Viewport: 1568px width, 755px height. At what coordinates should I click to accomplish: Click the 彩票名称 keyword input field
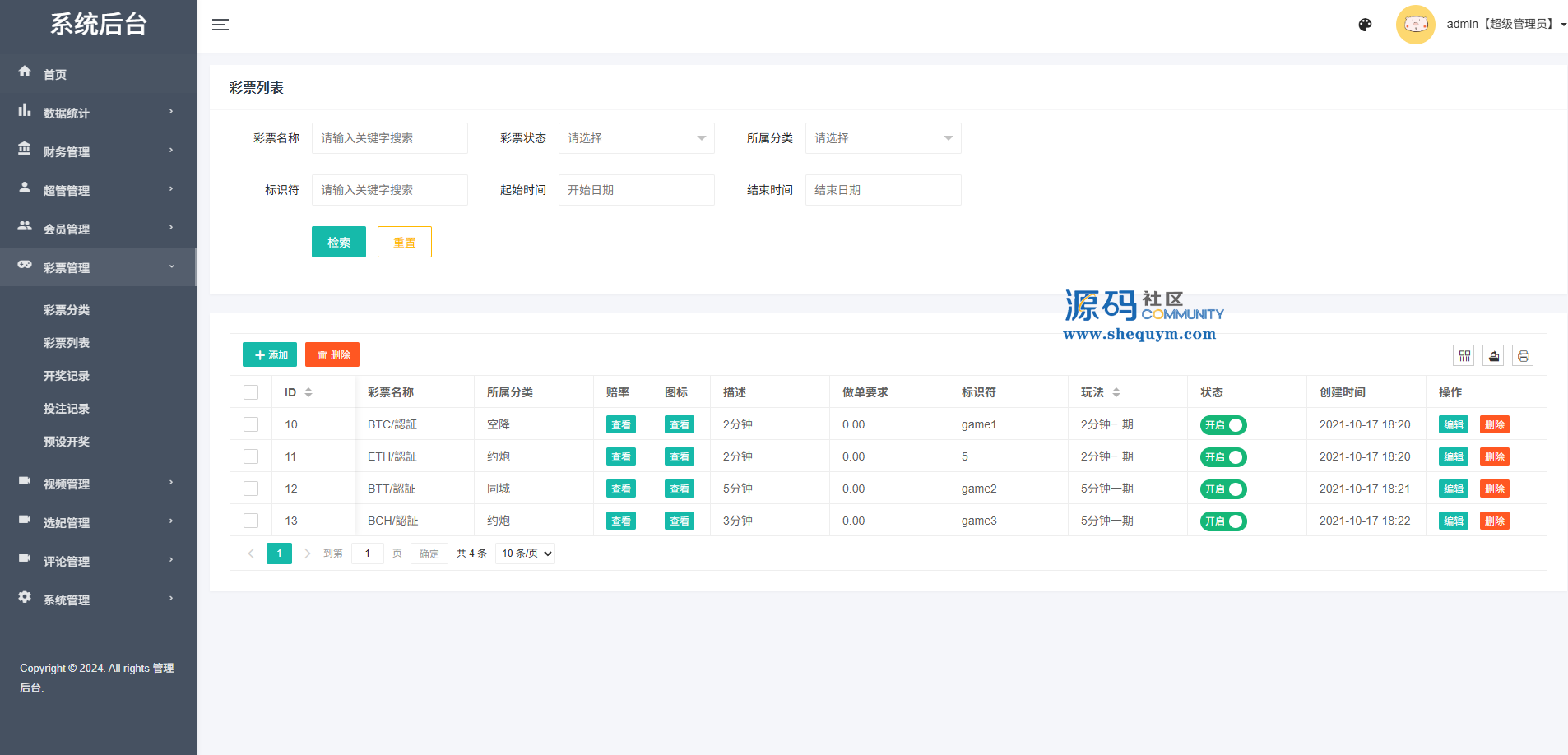[x=389, y=138]
